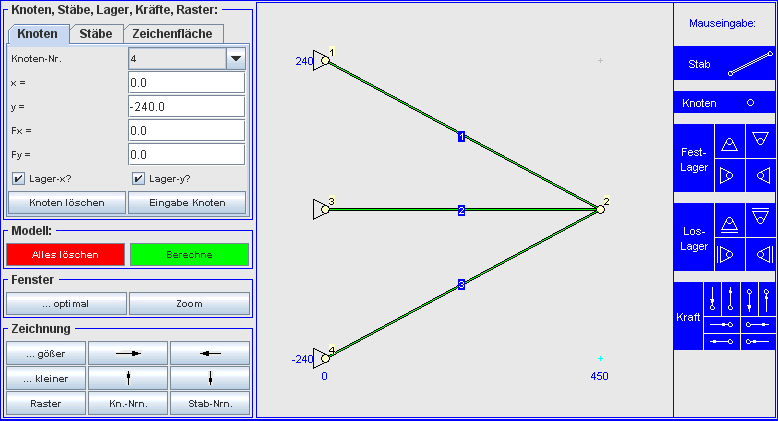Image resolution: width=778 pixels, height=421 pixels.
Task: Toggle the Lager-x? checkbox
Action: pos(19,179)
